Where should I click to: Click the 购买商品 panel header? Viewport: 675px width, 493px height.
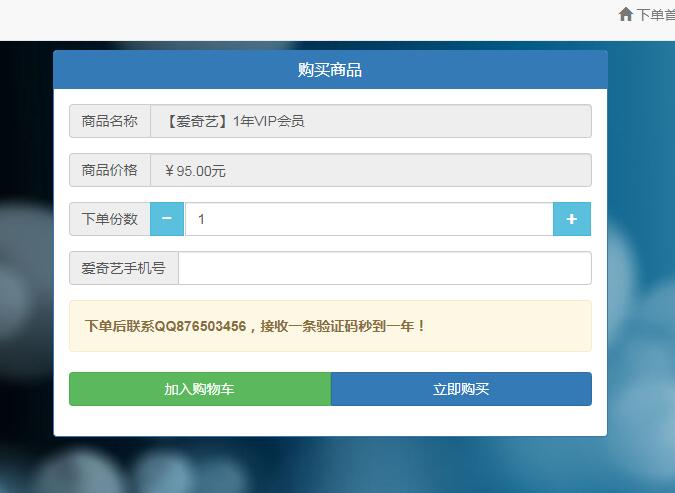[x=330, y=70]
